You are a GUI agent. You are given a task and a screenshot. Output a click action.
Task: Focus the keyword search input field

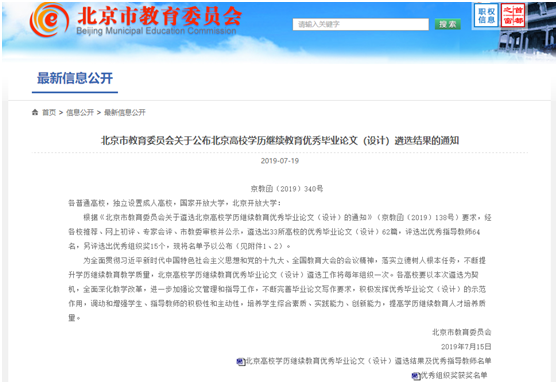(360, 24)
